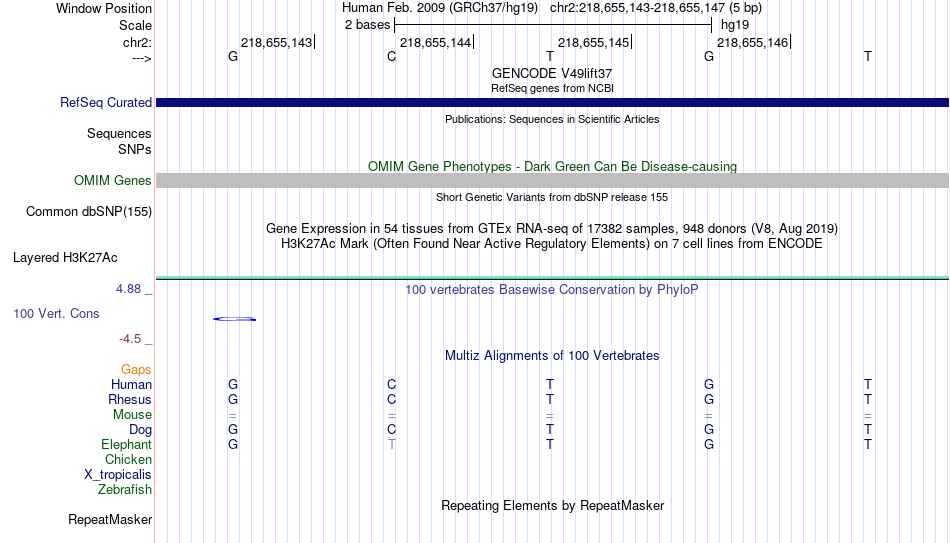Click the SNPs track label
Viewport: 950px width, 543px height.
135,149
